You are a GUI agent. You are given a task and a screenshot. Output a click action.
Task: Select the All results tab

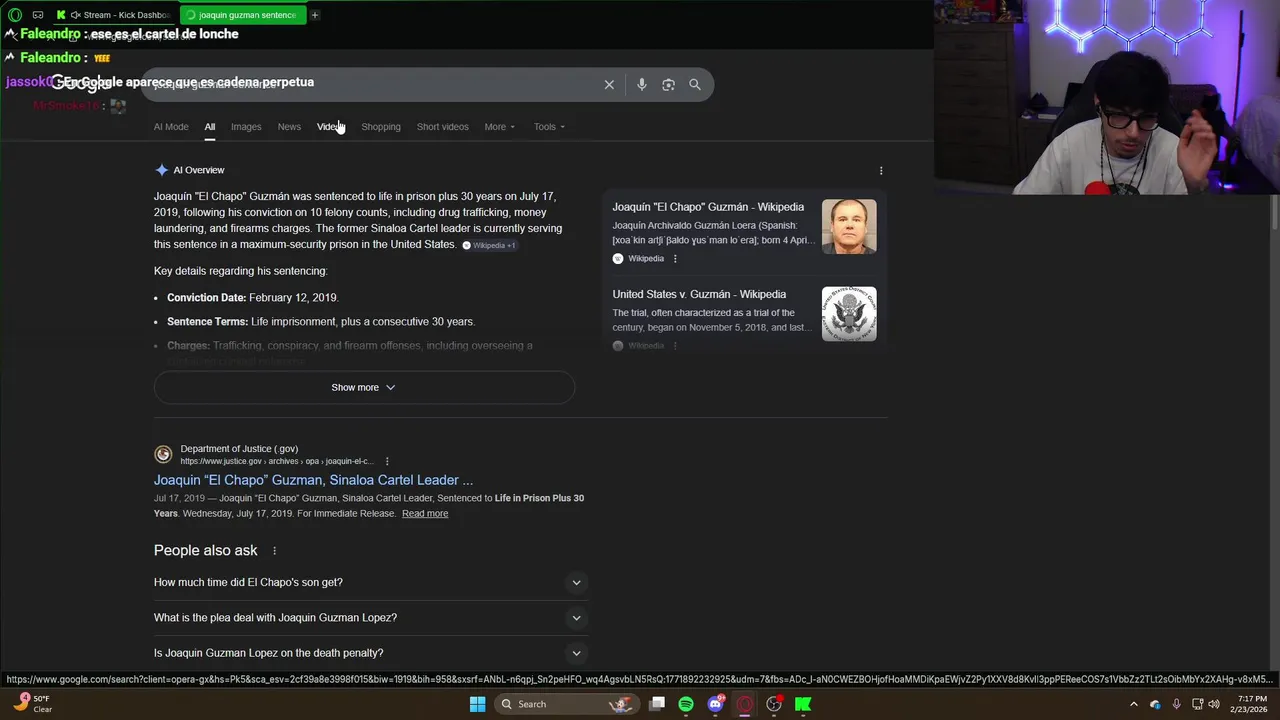(x=210, y=127)
